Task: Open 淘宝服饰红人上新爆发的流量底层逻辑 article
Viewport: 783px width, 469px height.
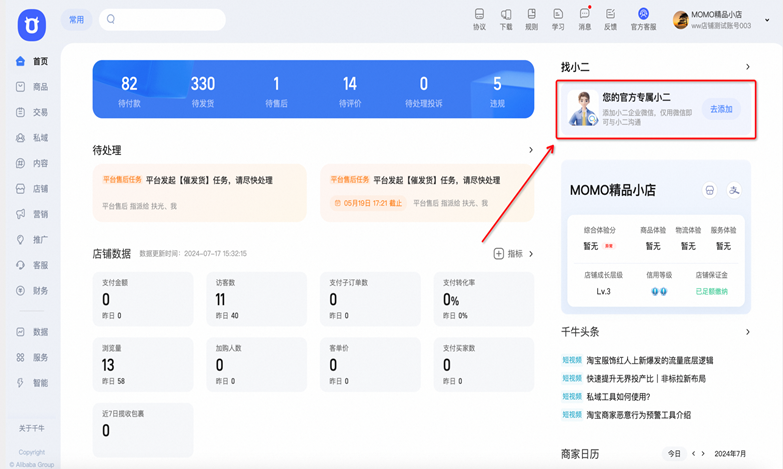Action: coord(650,360)
